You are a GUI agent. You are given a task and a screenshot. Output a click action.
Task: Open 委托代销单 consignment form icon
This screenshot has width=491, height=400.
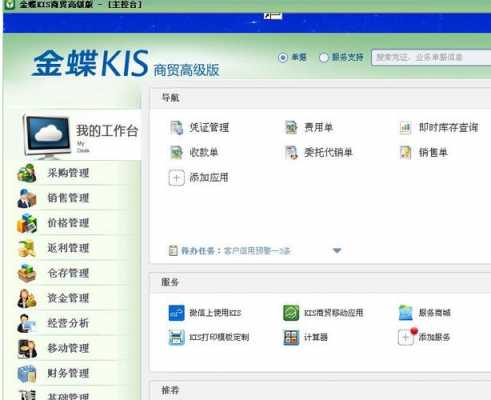291,153
